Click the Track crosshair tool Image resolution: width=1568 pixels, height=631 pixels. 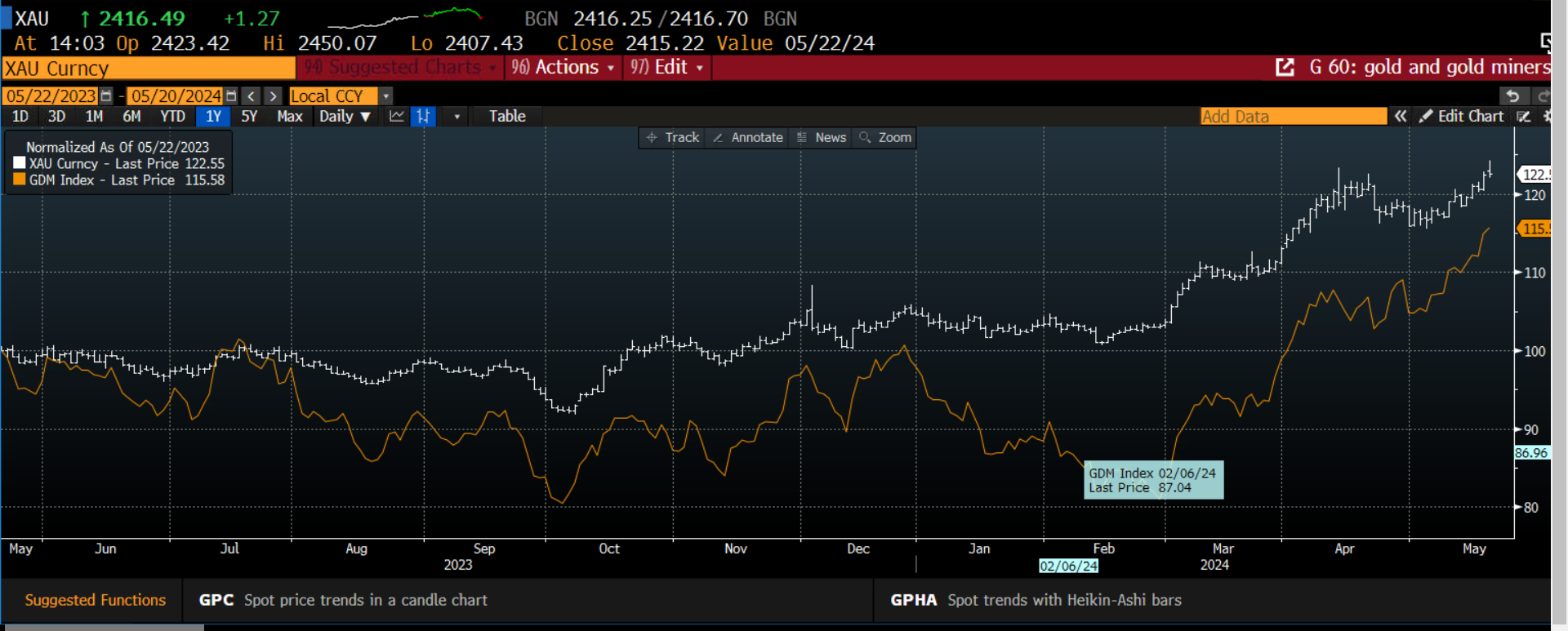coord(673,138)
